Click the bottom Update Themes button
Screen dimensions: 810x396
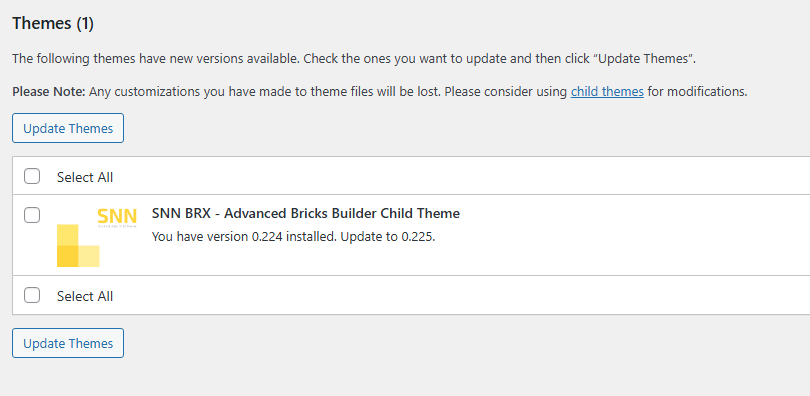[68, 343]
